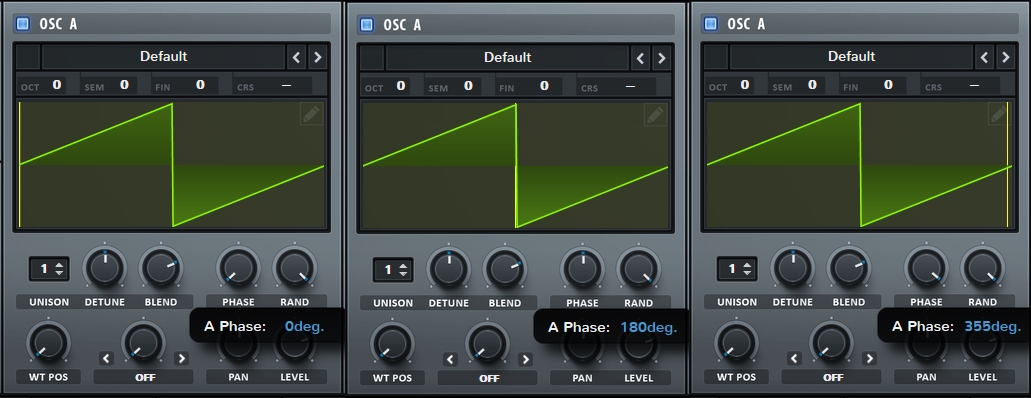Click the BLEND knob in the 355deg panel
Viewport: 1031px width, 398px height.
pyautogui.click(x=849, y=268)
